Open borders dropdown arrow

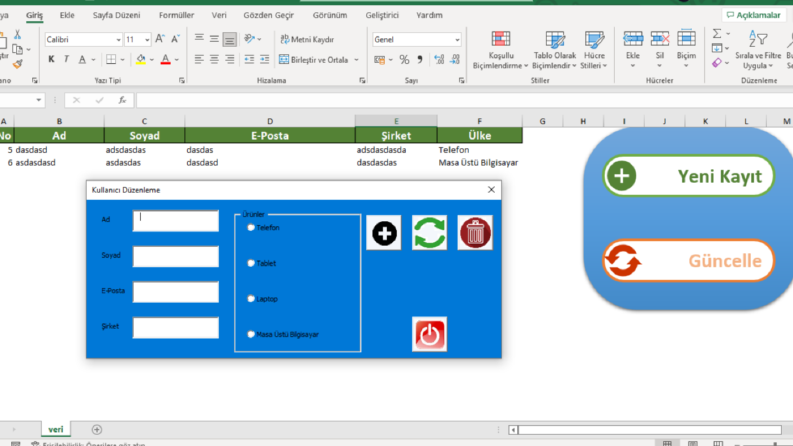pos(122,60)
